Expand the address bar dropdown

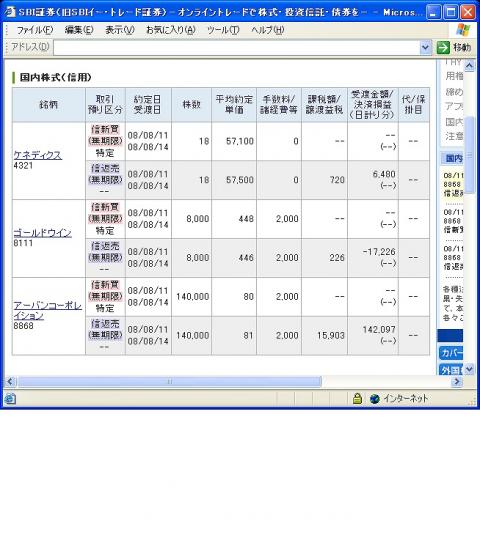pyautogui.click(x=425, y=47)
